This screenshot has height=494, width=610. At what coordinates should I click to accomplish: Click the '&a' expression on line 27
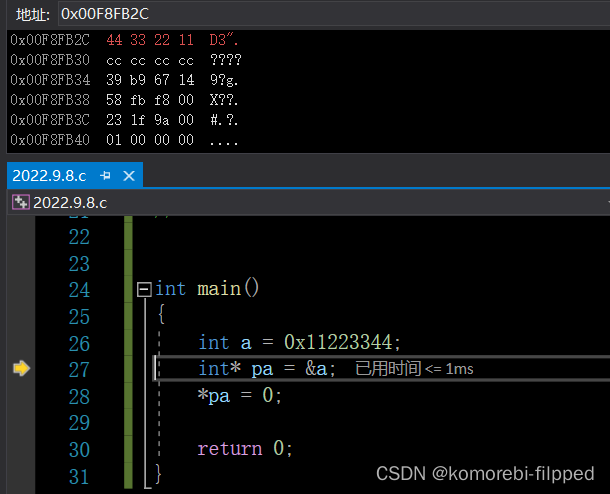click(x=316, y=369)
